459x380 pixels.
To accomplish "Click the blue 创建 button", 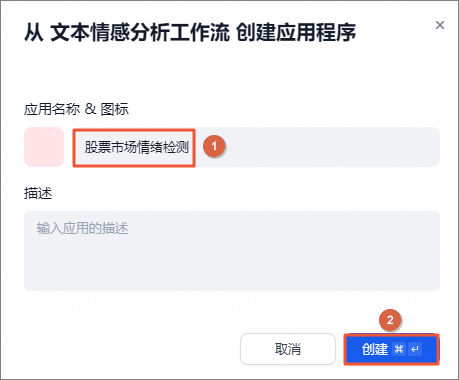I will click(391, 349).
